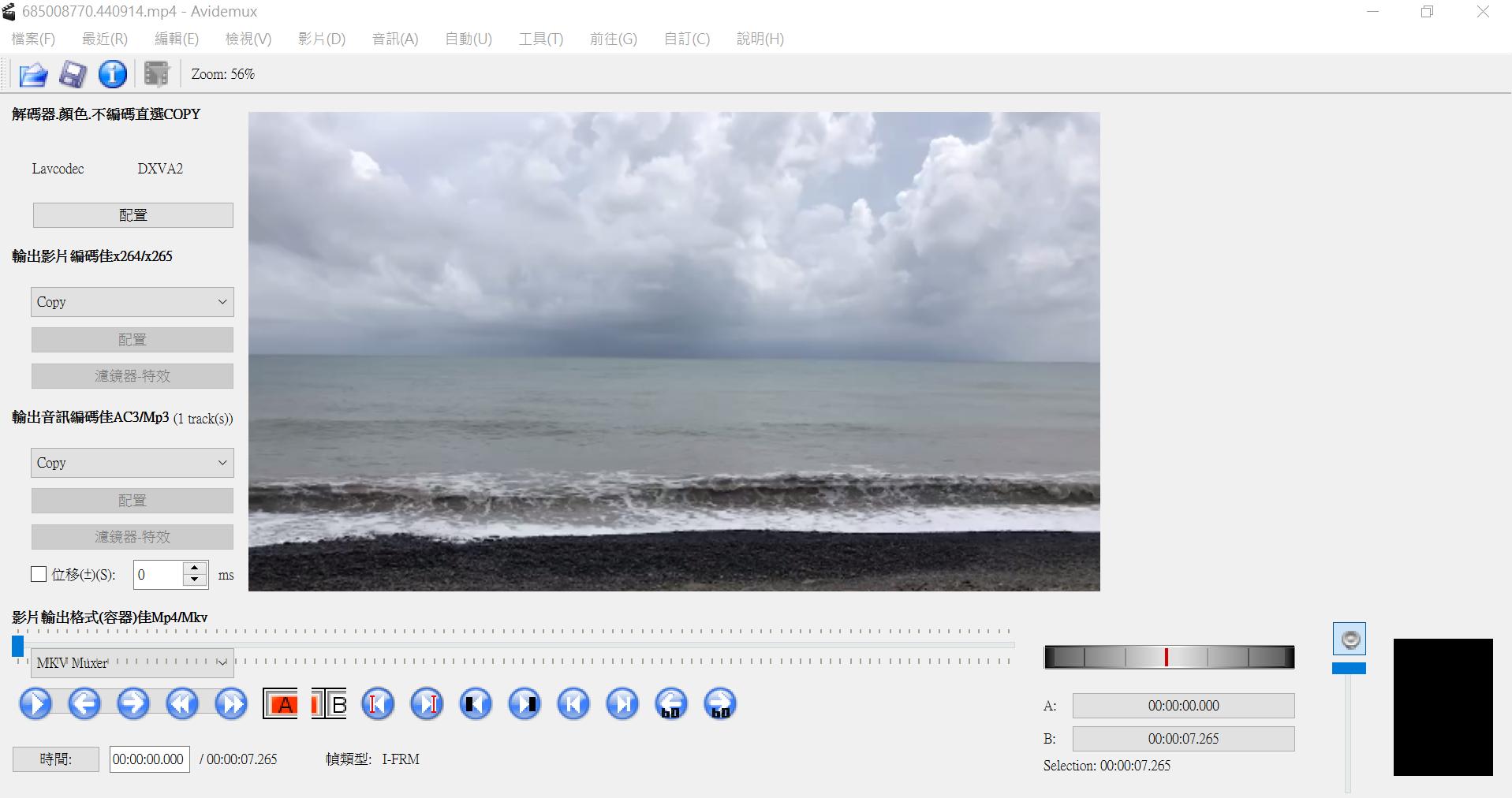The height and width of the screenshot is (798, 1512).
Task: Click the decoder 配置 button
Action: [x=132, y=214]
